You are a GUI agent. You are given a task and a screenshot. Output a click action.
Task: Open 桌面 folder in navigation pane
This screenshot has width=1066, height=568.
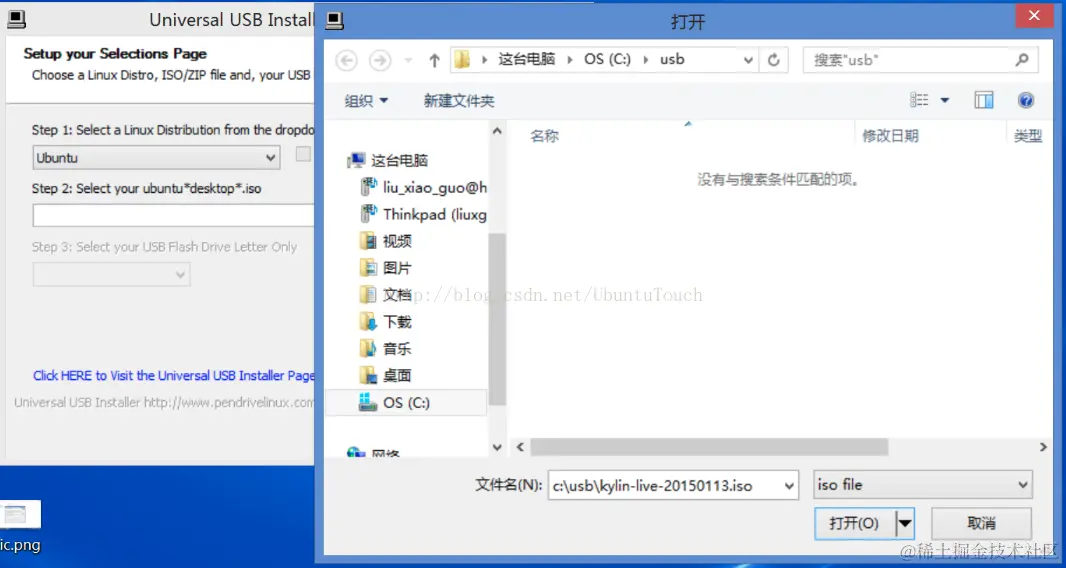[397, 375]
